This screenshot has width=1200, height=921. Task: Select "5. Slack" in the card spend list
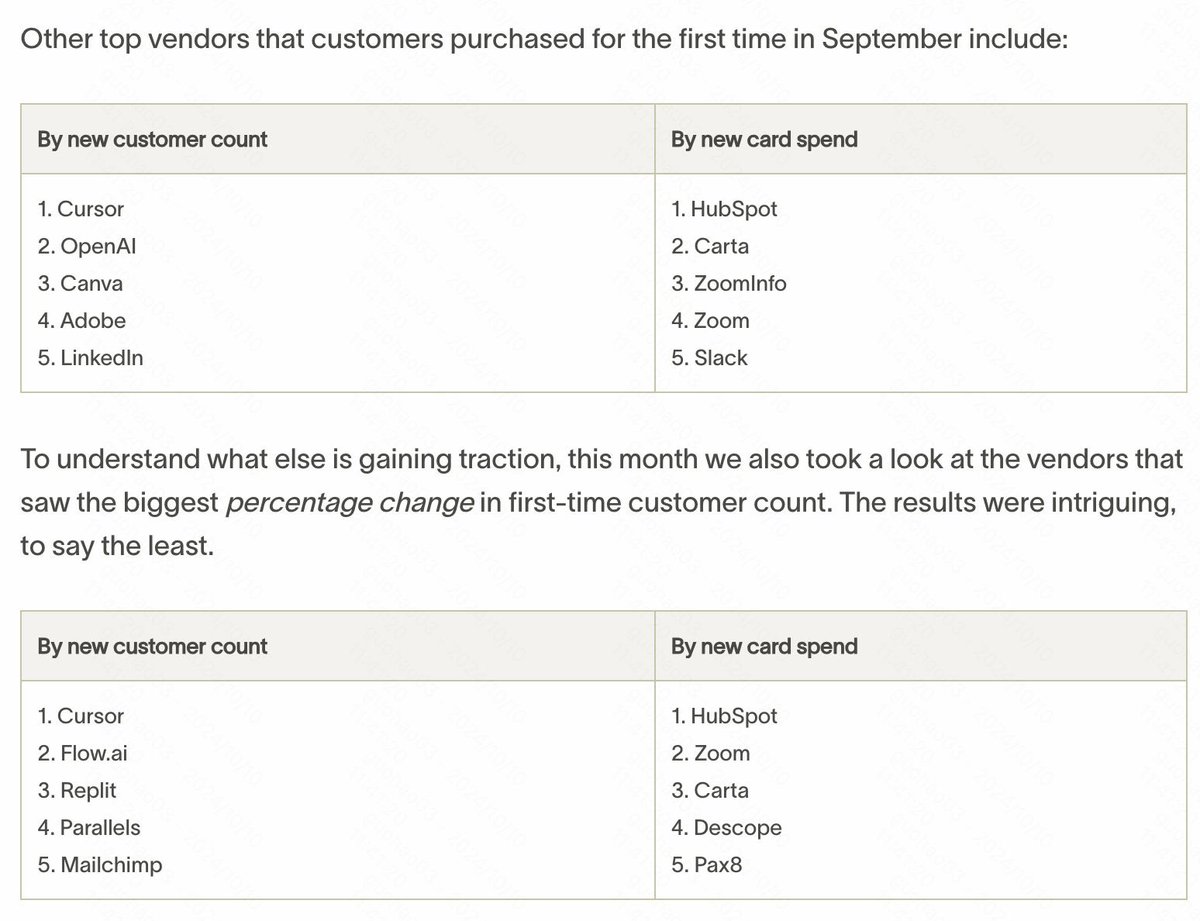709,358
